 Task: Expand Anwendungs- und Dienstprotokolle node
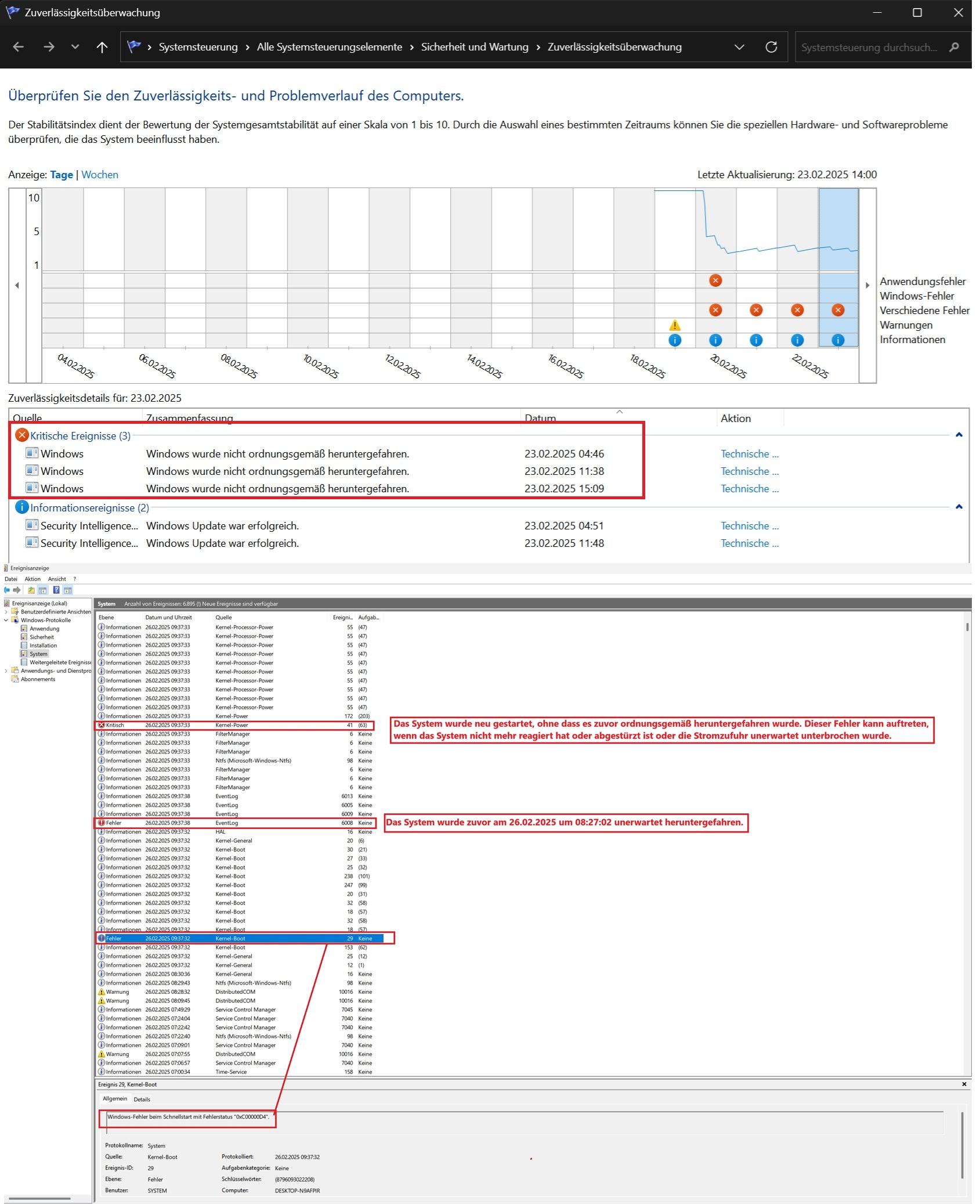pyautogui.click(x=6, y=671)
